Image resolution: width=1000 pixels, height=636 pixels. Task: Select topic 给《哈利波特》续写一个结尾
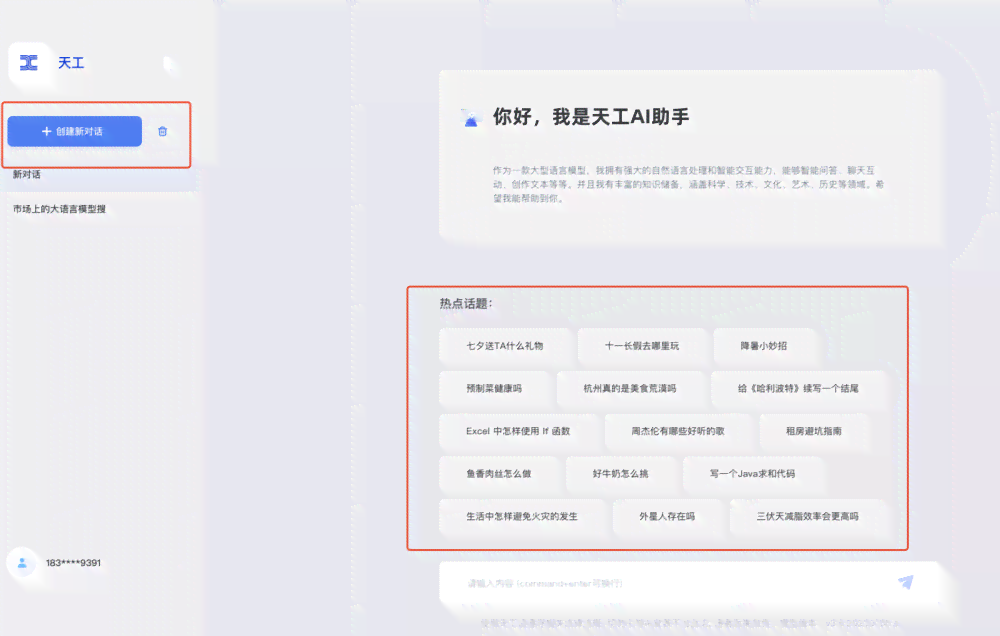point(798,388)
